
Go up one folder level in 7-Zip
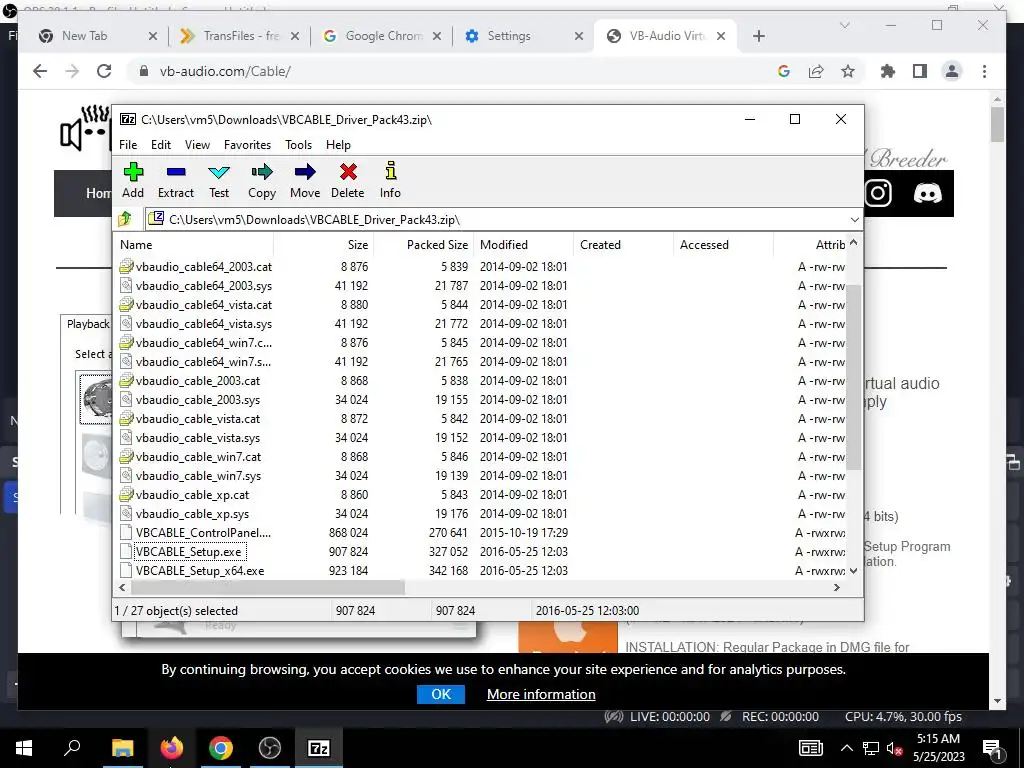click(x=125, y=219)
